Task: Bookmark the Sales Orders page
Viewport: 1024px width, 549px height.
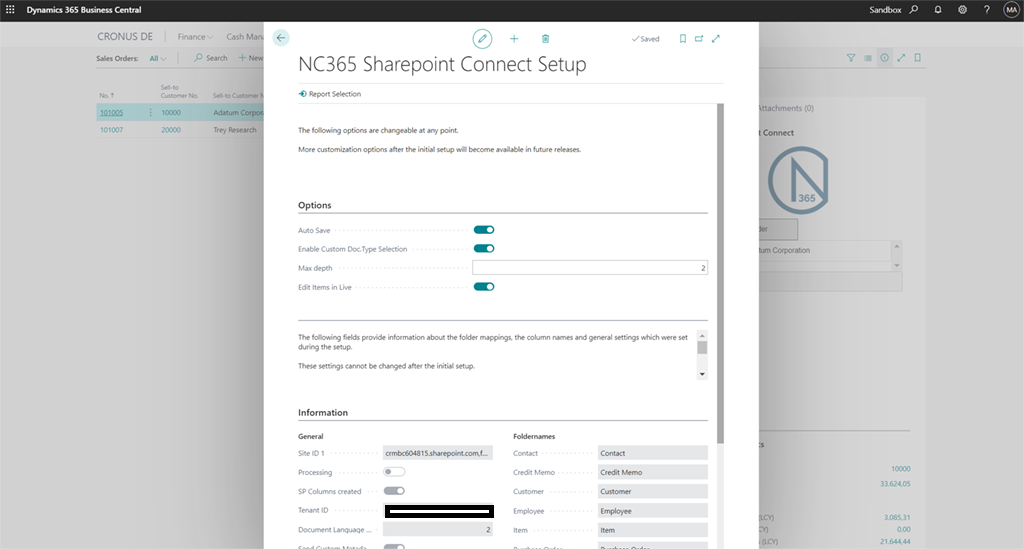Action: [918, 58]
